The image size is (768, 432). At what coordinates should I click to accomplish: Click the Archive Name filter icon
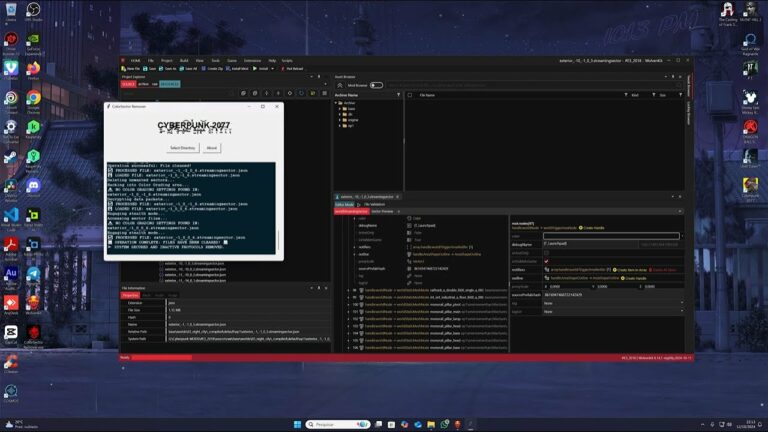pyautogui.click(x=398, y=95)
